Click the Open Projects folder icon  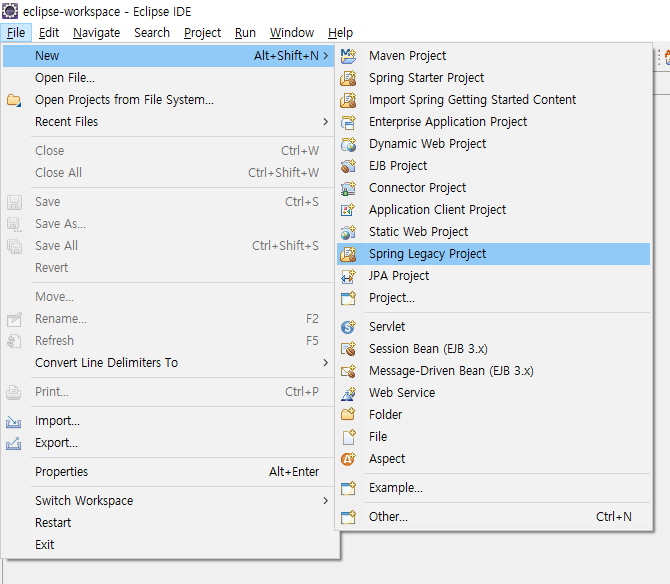coord(14,100)
